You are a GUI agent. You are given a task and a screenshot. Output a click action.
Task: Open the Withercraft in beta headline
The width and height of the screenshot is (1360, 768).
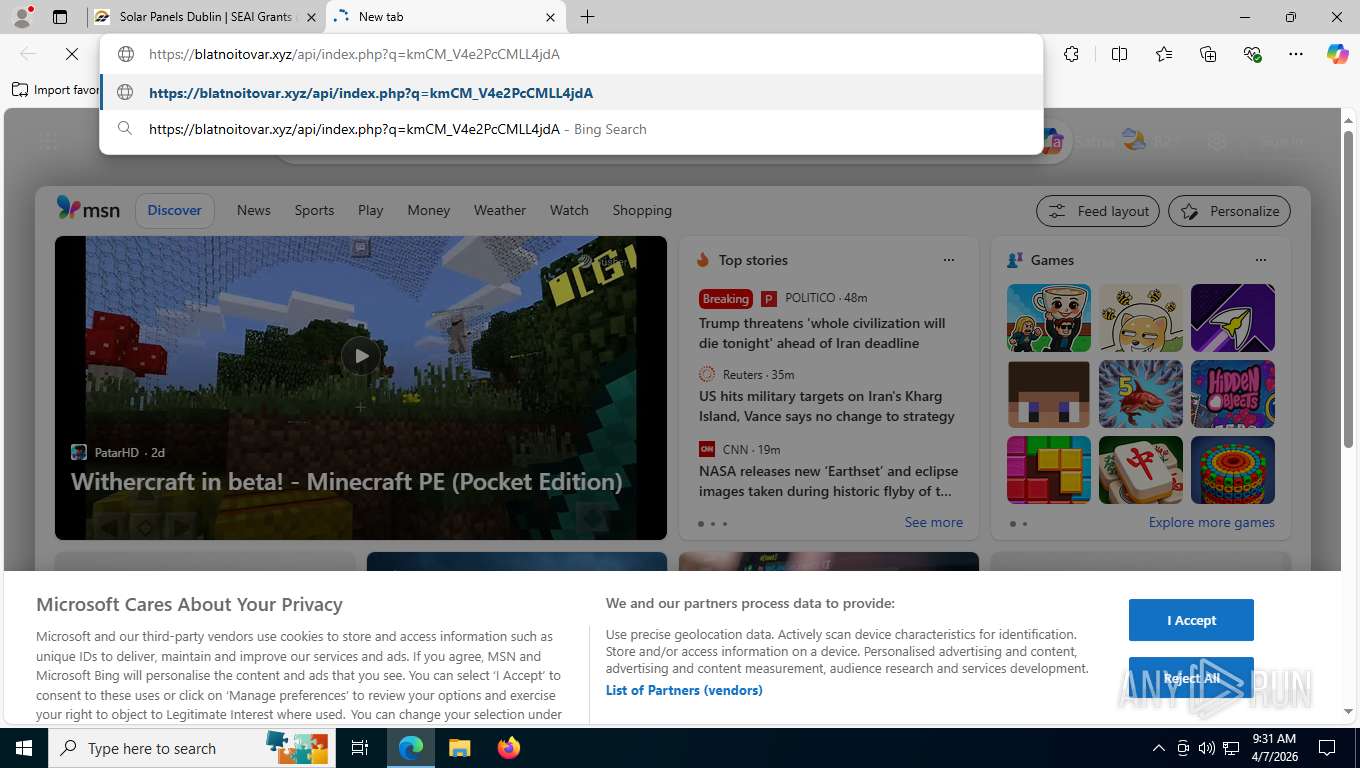click(347, 481)
